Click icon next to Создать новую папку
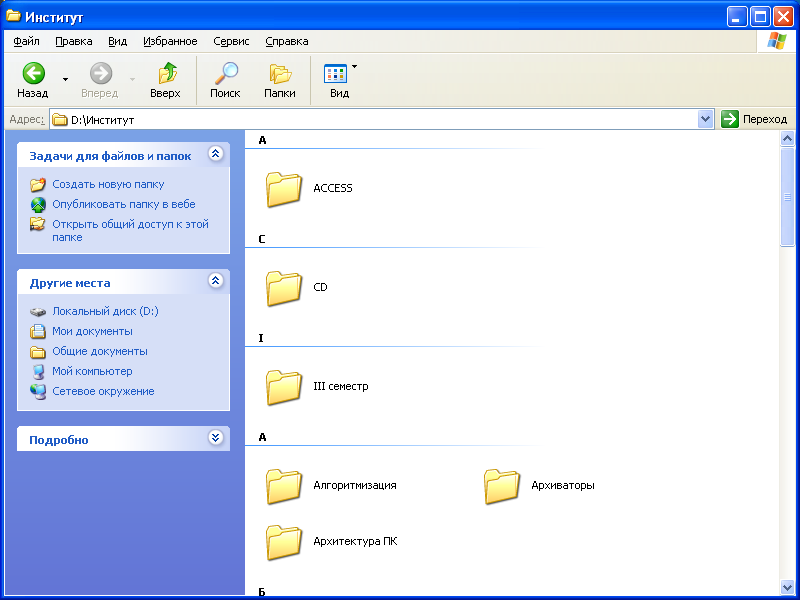The height and width of the screenshot is (600, 800). [x=38, y=184]
